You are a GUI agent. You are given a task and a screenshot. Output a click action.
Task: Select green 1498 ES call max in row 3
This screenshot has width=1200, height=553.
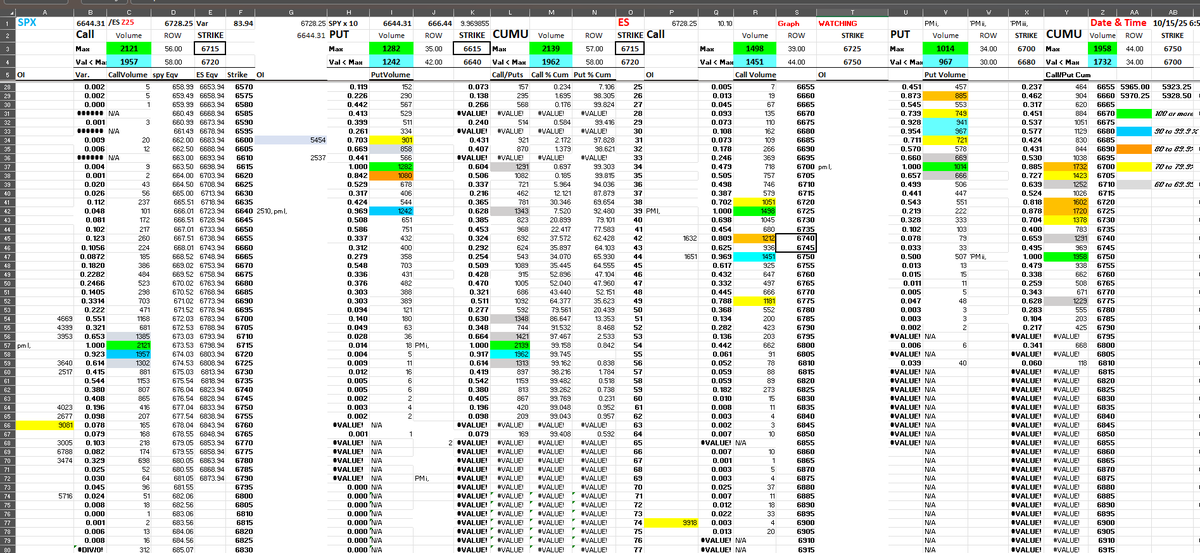click(x=755, y=47)
